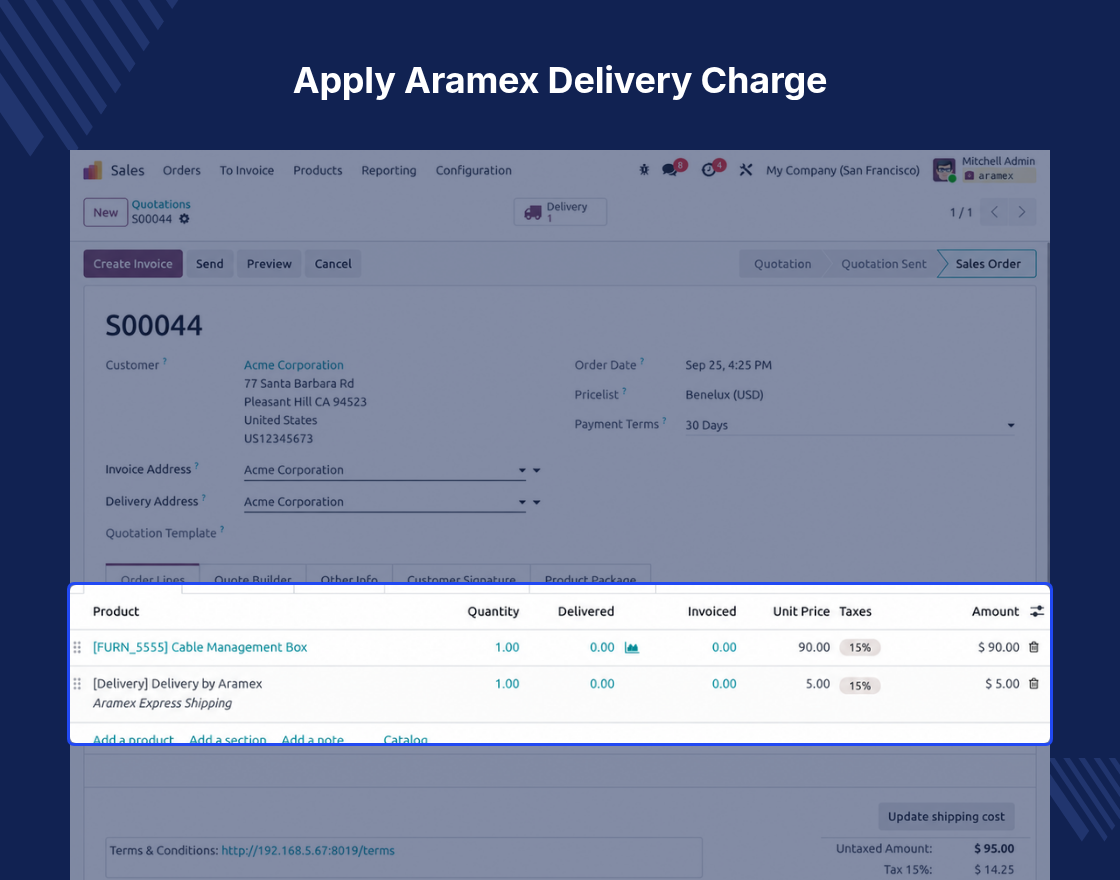Screen dimensions: 1120x880
Task: Open the Terms & Conditions URL link
Action: 308,850
